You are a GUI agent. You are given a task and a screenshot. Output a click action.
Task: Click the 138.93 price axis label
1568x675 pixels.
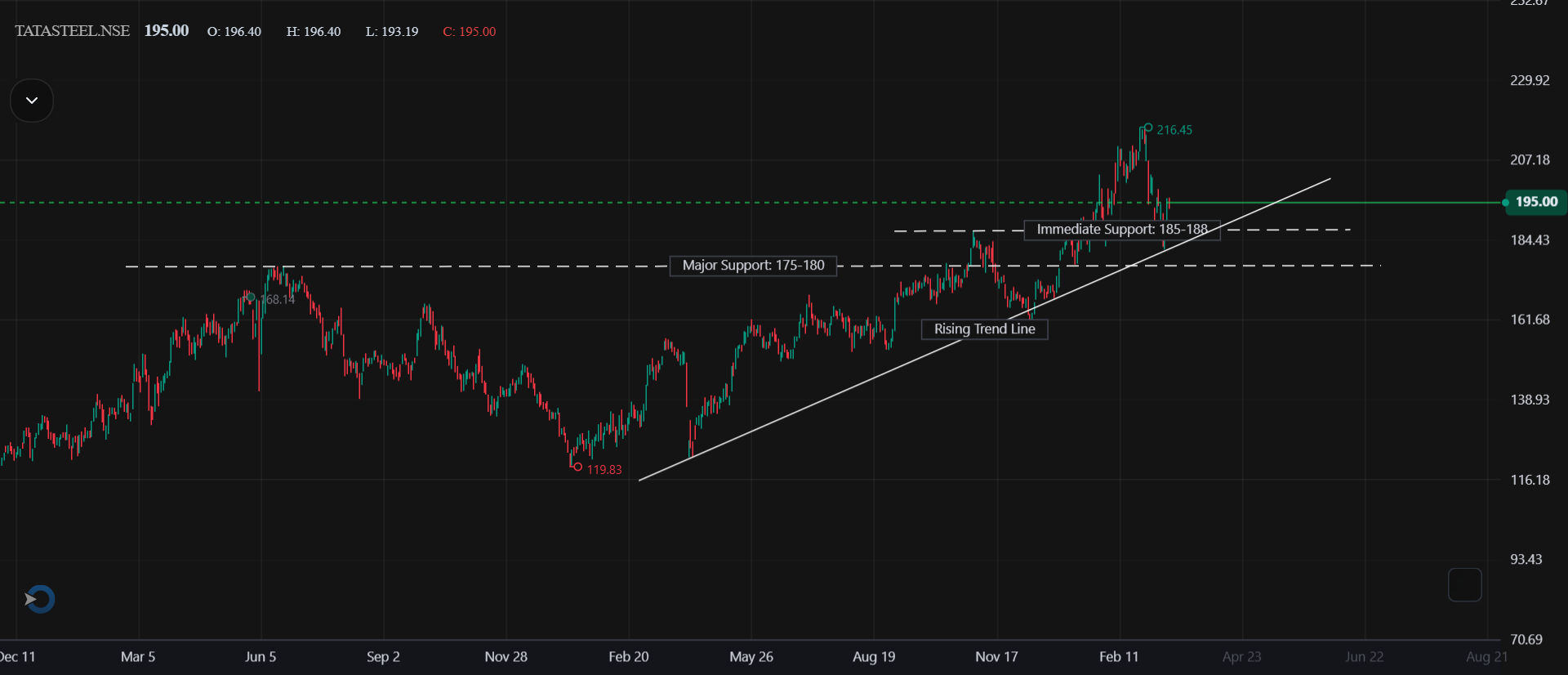tap(1530, 400)
